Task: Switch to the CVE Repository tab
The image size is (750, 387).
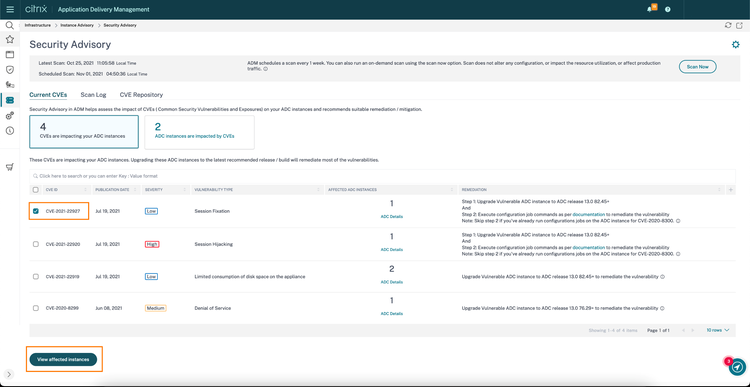Action: (141, 95)
